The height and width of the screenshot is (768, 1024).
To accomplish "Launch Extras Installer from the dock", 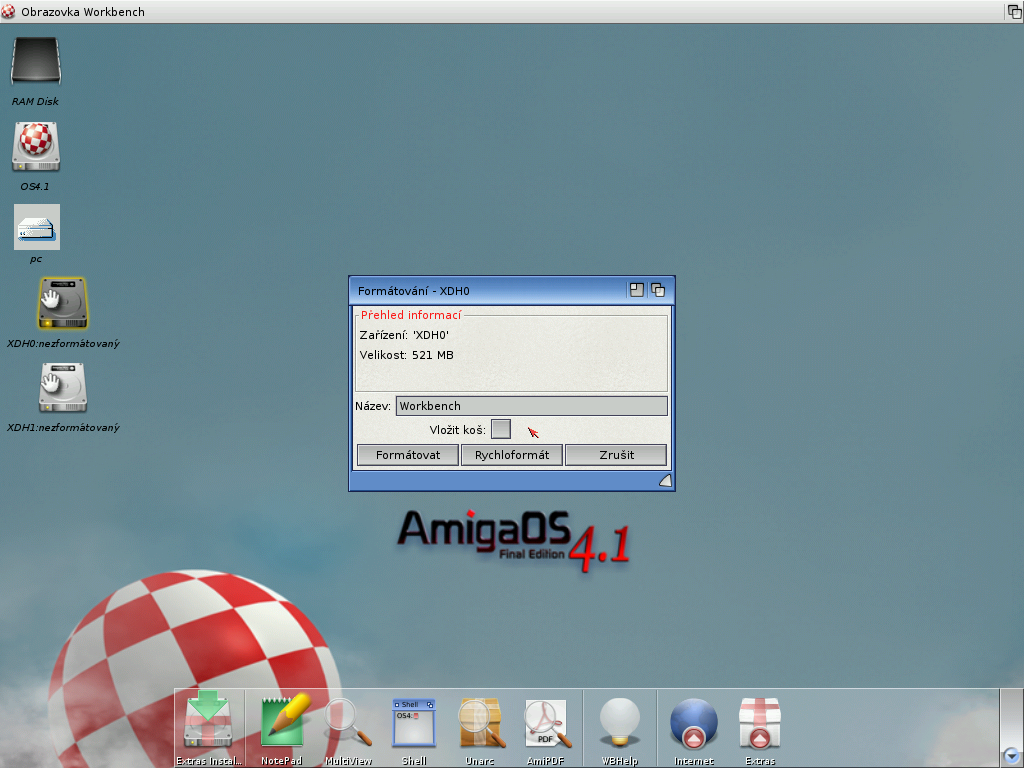I will click(x=209, y=722).
